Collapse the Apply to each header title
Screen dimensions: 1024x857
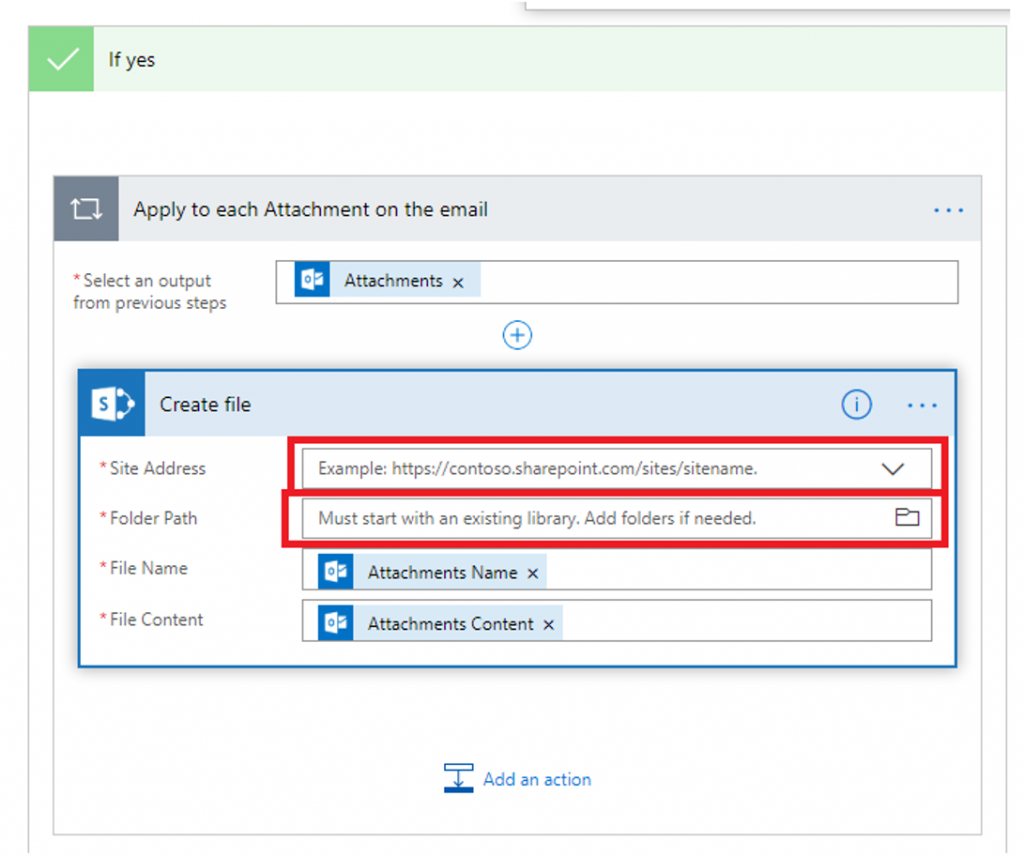[310, 210]
